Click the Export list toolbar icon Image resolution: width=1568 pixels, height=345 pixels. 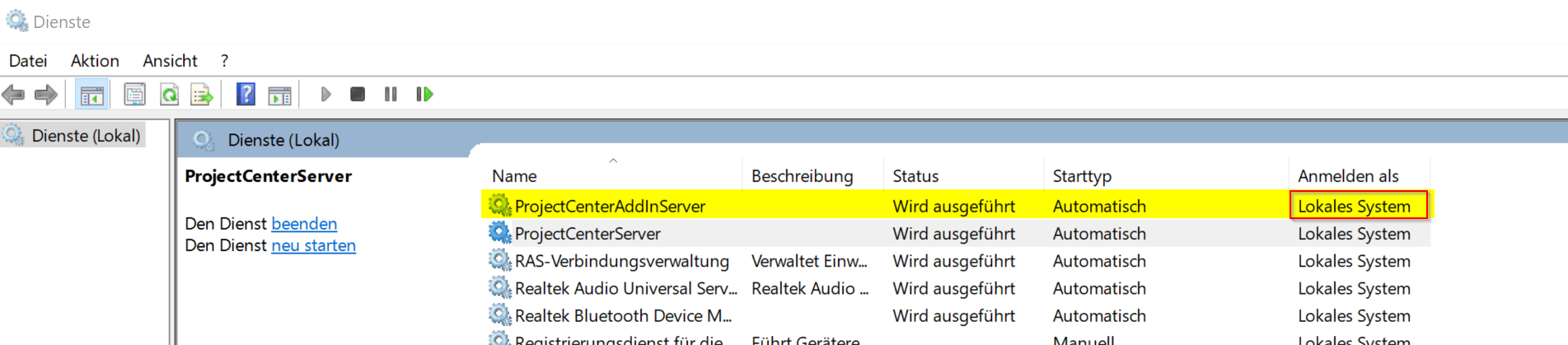[202, 95]
